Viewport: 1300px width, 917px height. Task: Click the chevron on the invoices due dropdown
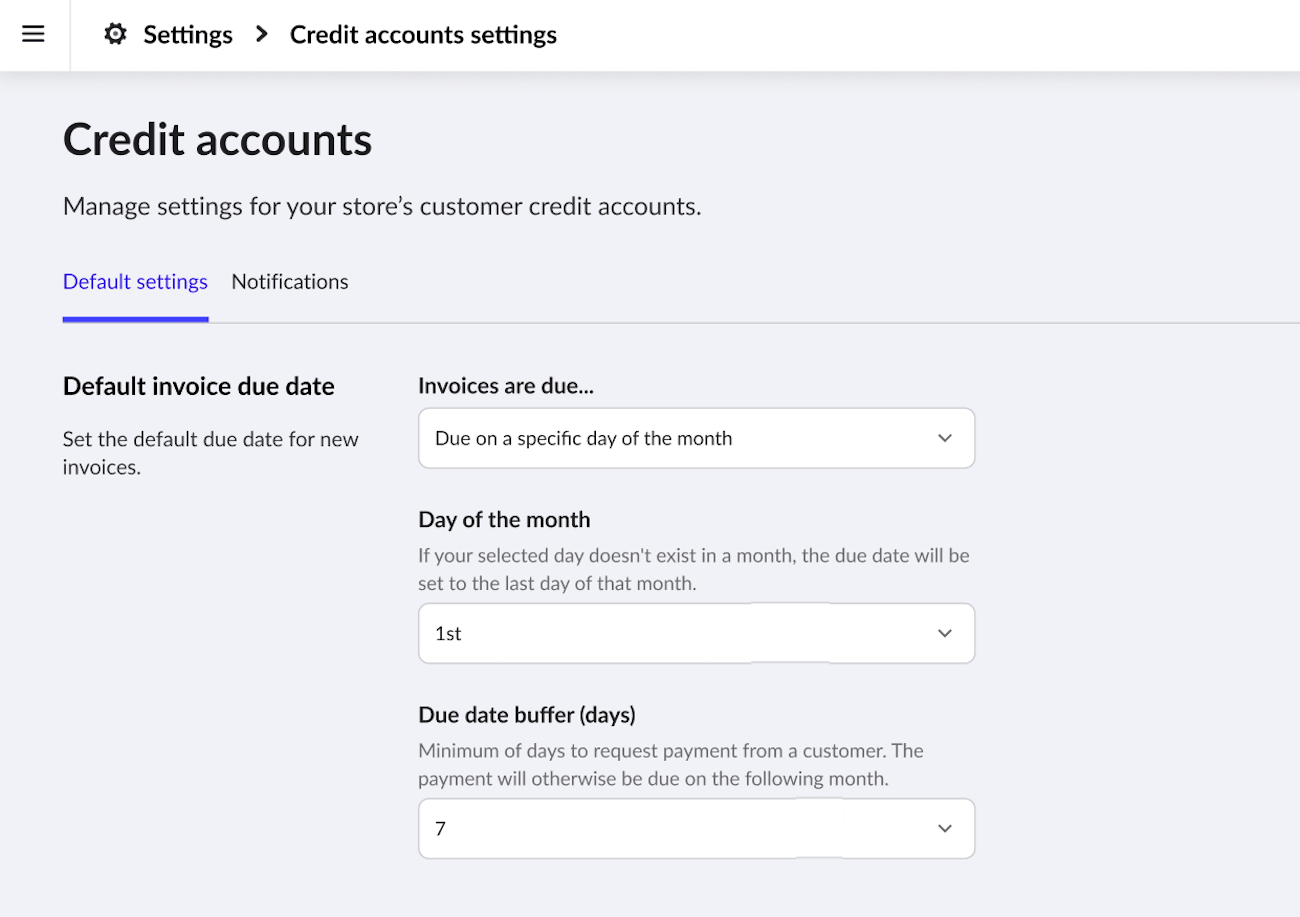pyautogui.click(x=944, y=438)
